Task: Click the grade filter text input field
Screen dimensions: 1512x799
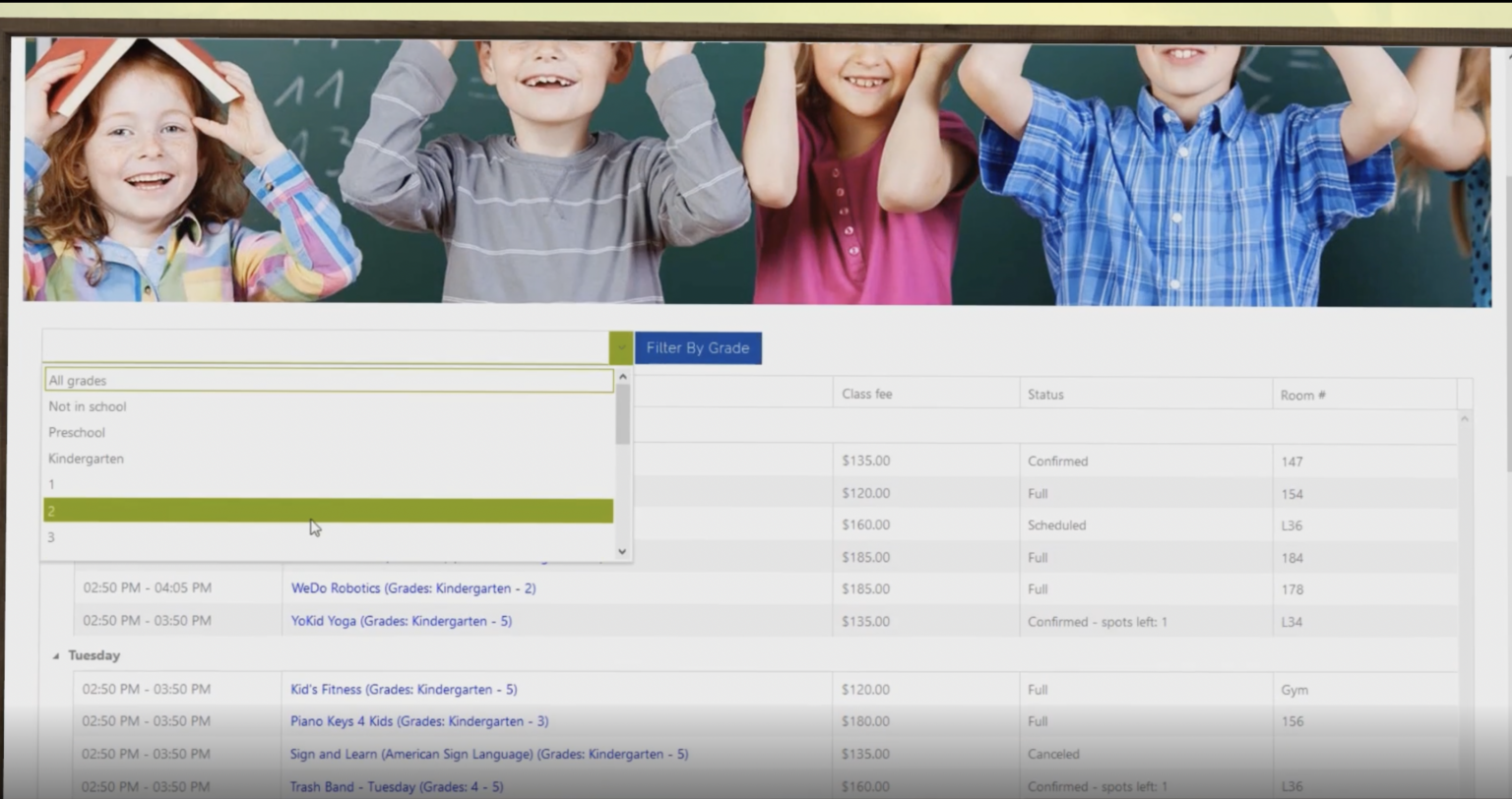Action: (325, 347)
